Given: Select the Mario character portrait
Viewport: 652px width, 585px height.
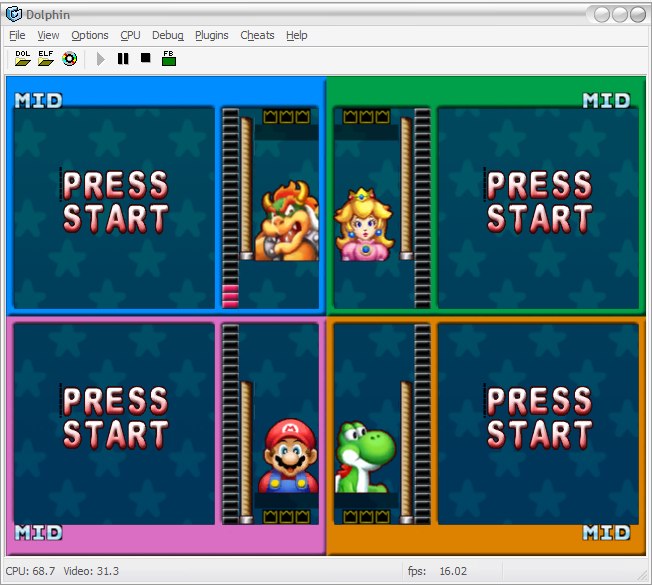Looking at the screenshot, I should 289,456.
